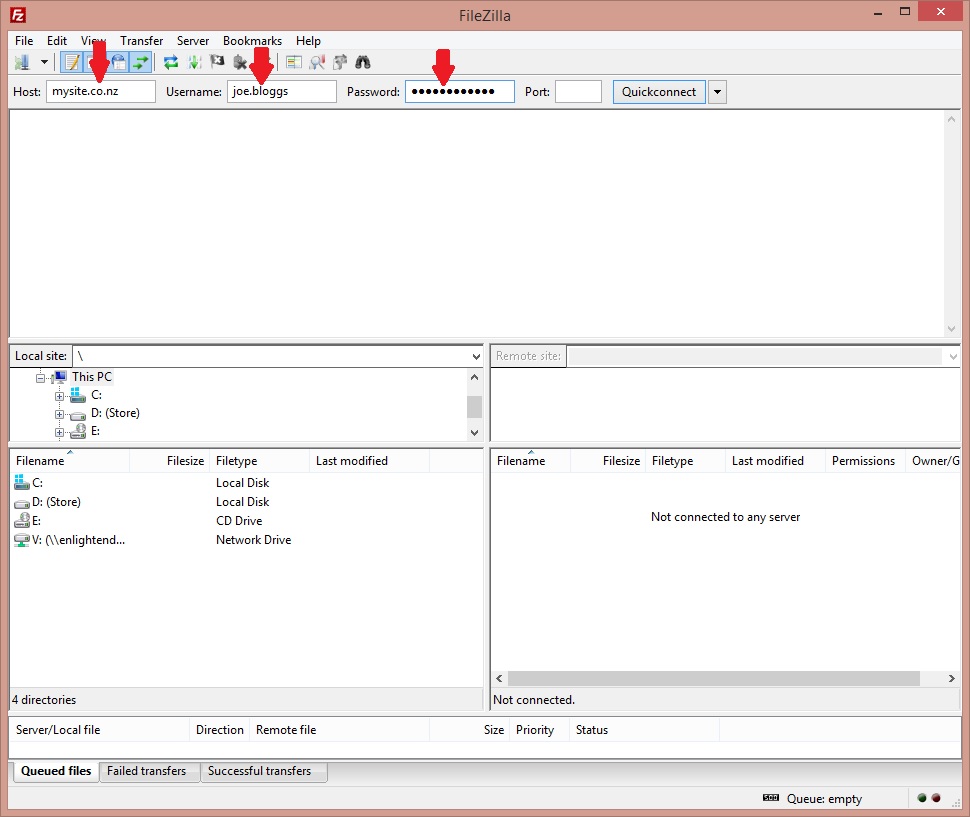Click the Quickconnect button
970x817 pixels.
tap(659, 92)
